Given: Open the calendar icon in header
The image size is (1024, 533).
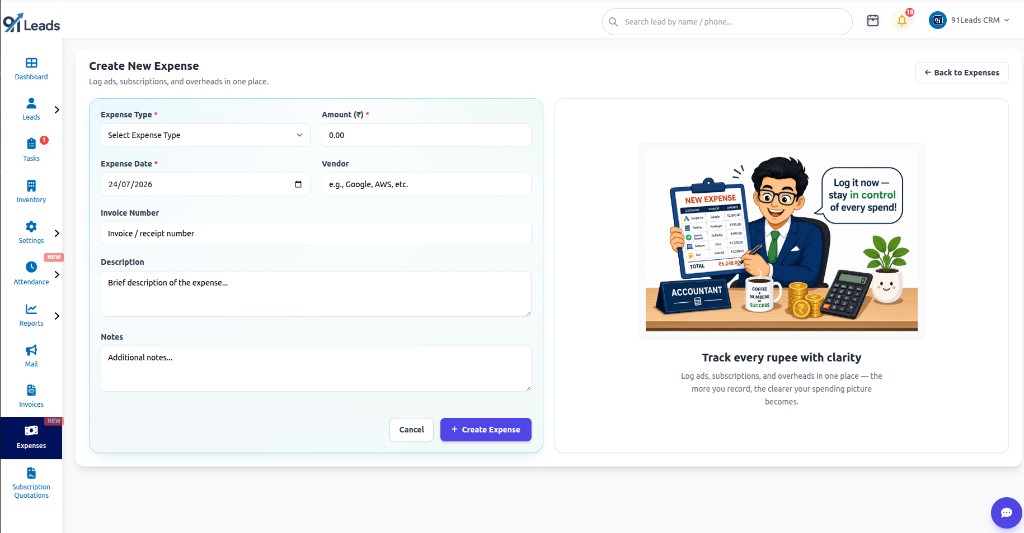Looking at the screenshot, I should (872, 21).
